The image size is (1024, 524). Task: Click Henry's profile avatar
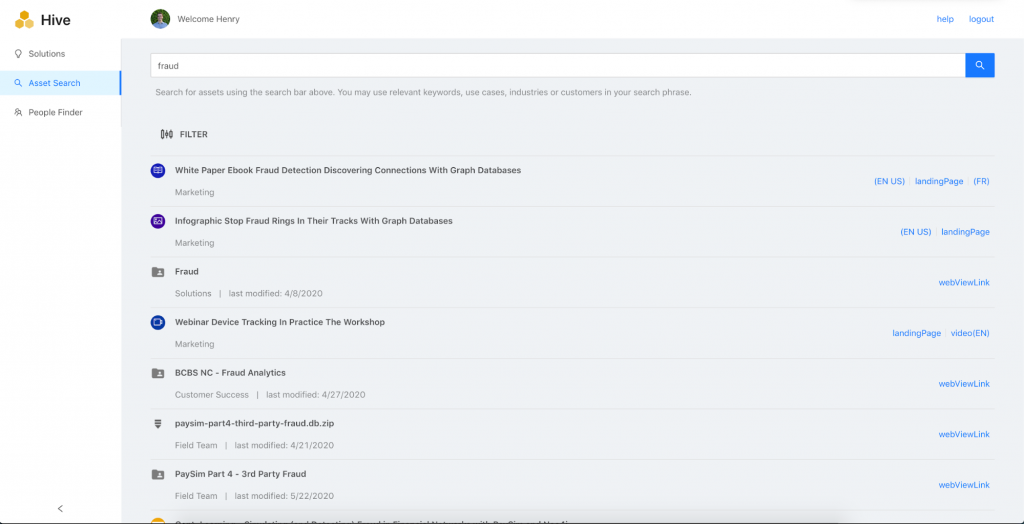160,19
